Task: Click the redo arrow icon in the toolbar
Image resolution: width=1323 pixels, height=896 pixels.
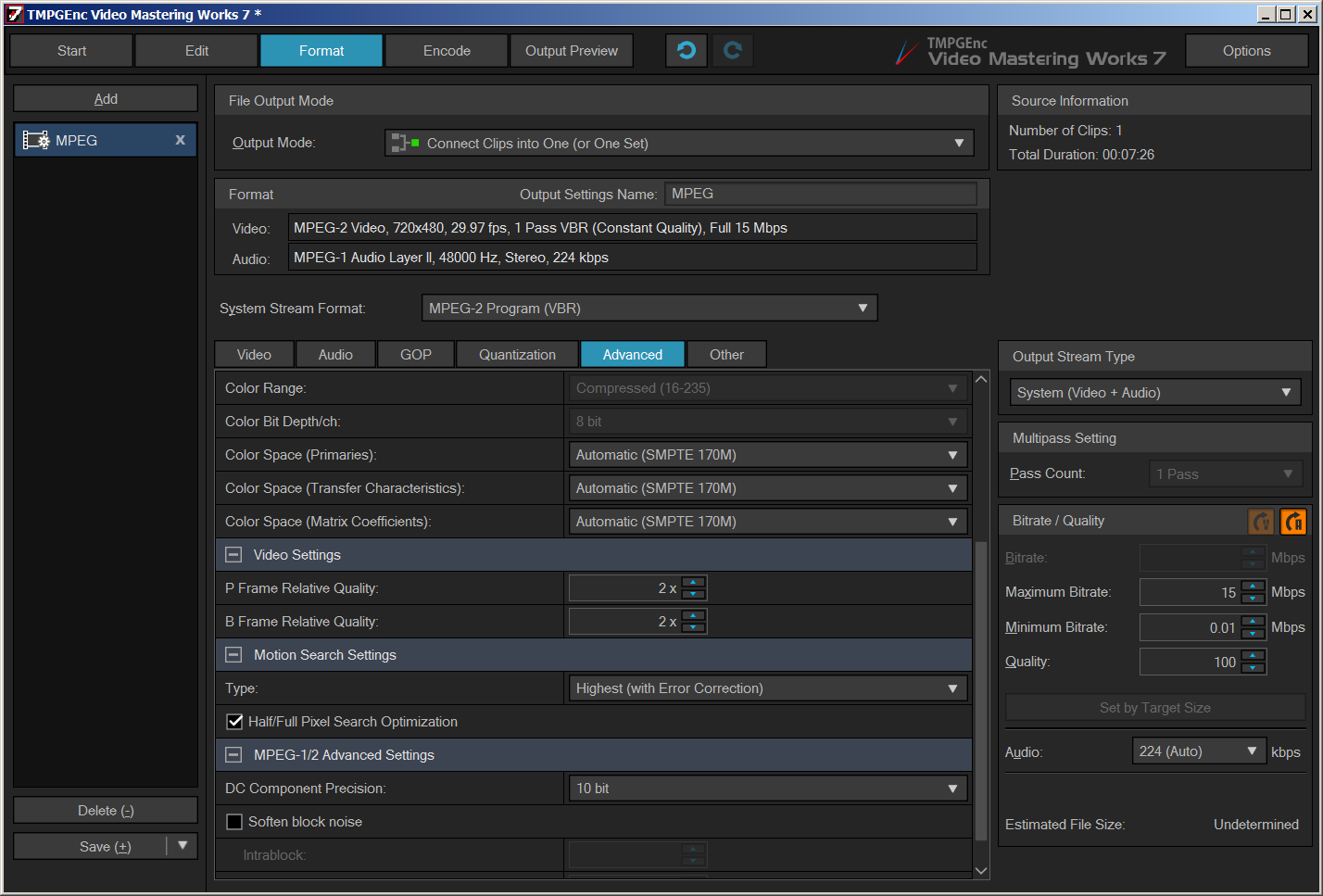Action: tap(733, 51)
